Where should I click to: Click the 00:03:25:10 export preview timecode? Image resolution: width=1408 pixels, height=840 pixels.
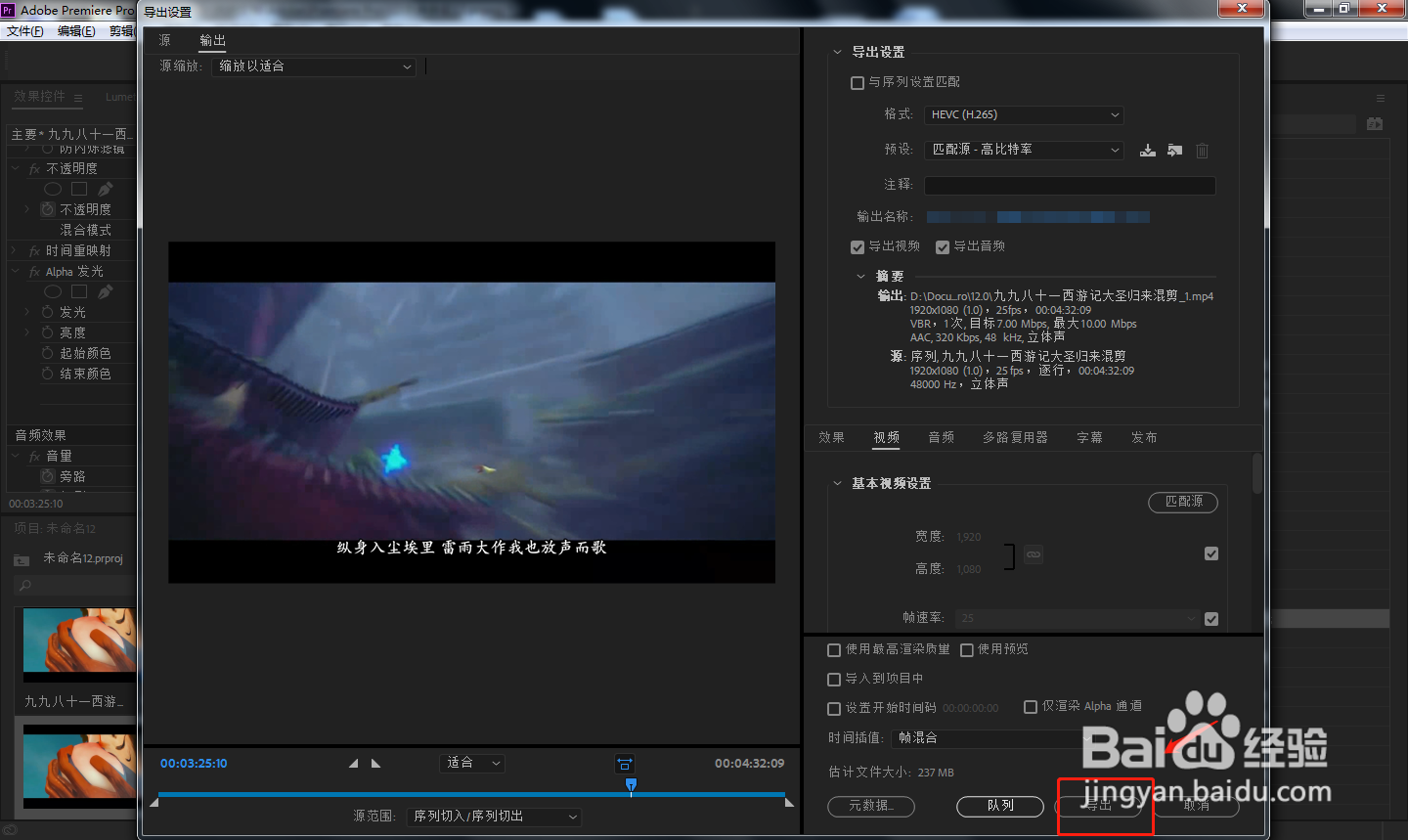point(194,764)
